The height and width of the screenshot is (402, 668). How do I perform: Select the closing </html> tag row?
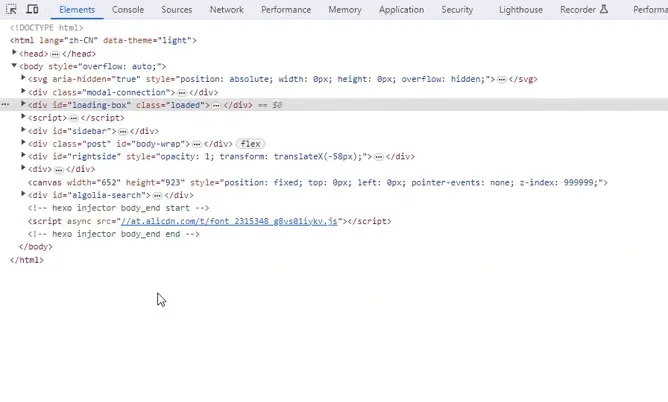(x=27, y=260)
